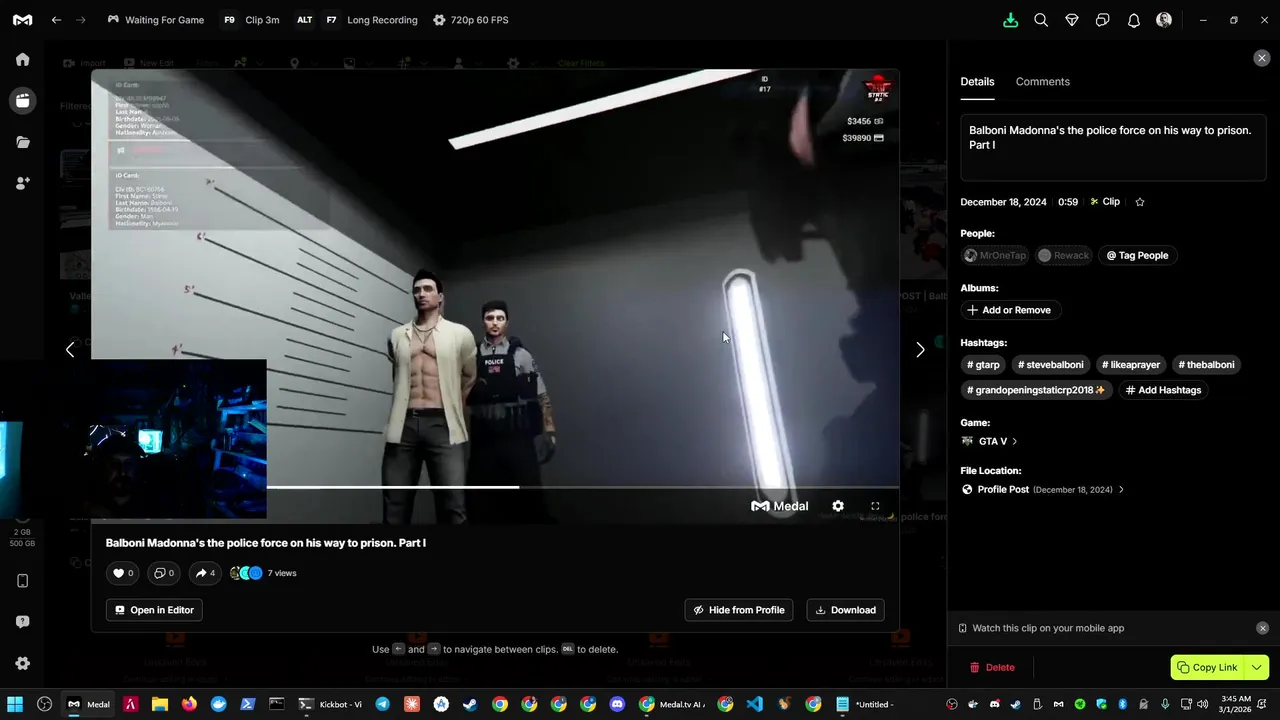1280x720 pixels.
Task: Open Firefox from the taskbar
Action: pos(189,704)
